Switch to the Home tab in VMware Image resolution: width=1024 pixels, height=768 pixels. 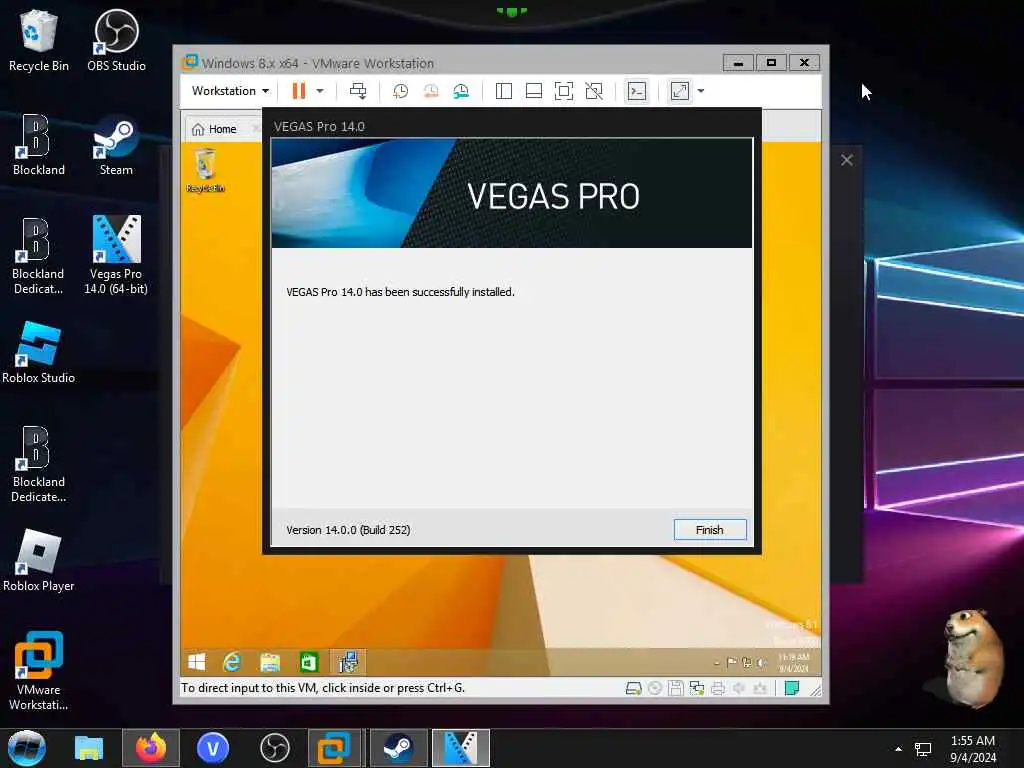click(214, 129)
